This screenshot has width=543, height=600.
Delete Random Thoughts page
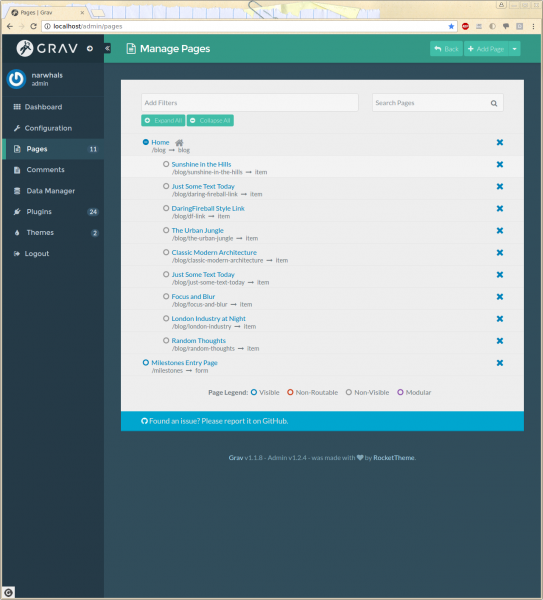(500, 341)
